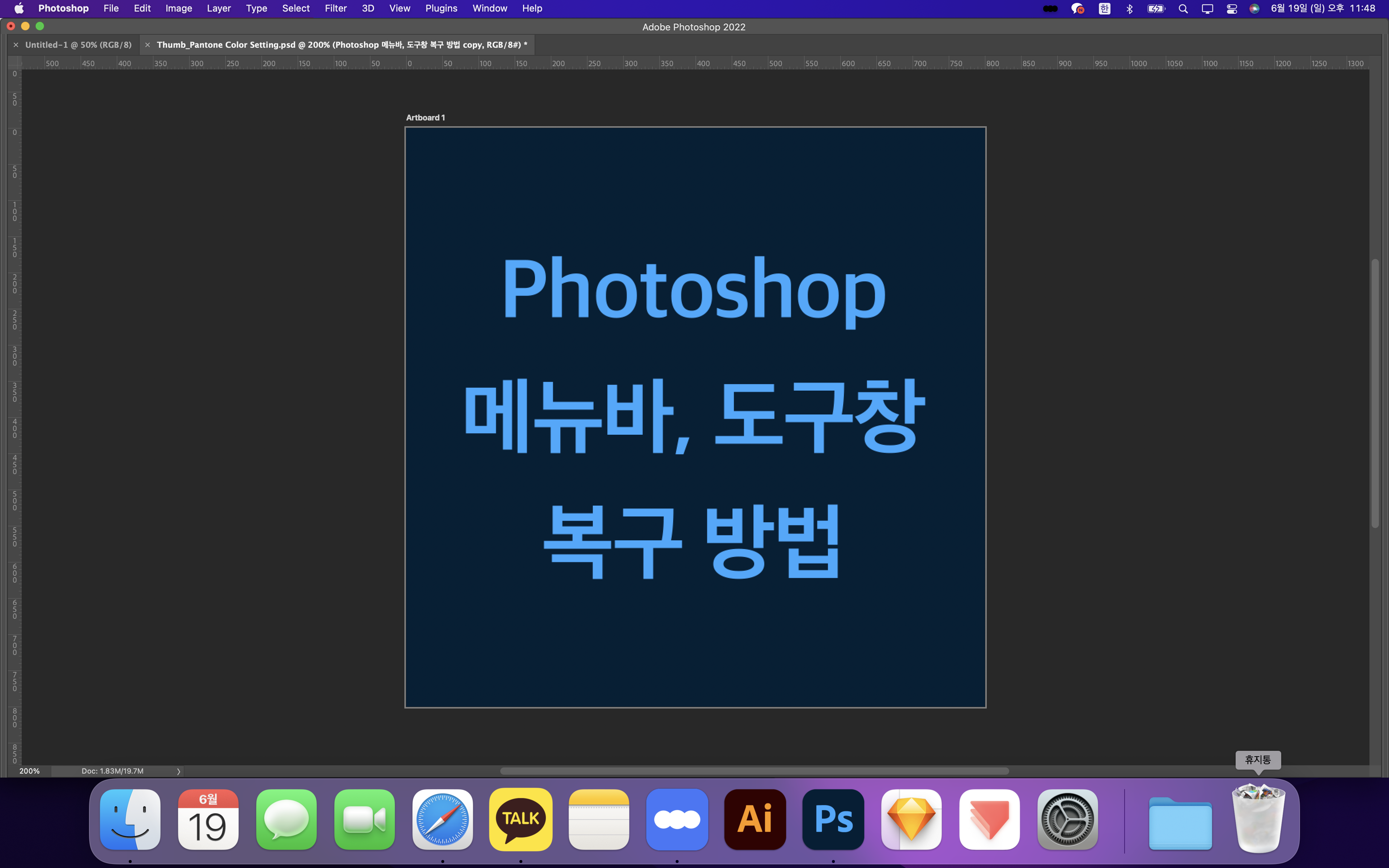The image size is (1389, 868).
Task: Click the '복구 방법' text line
Action: pos(692,541)
